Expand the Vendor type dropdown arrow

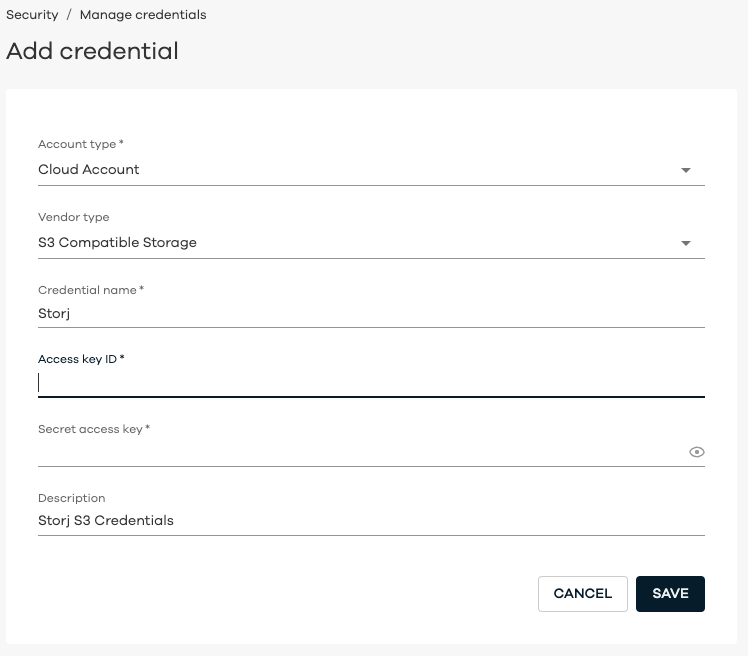pyautogui.click(x=686, y=243)
